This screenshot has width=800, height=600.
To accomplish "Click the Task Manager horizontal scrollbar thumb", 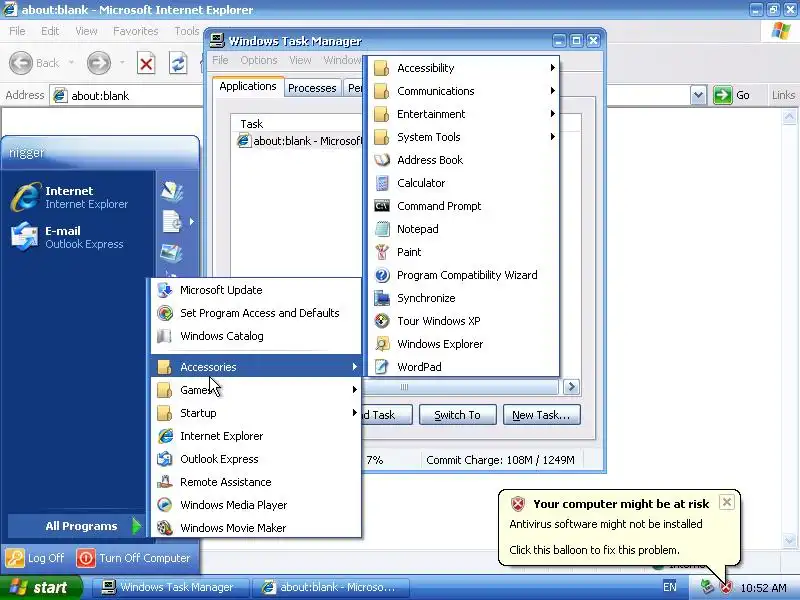I will (404, 387).
